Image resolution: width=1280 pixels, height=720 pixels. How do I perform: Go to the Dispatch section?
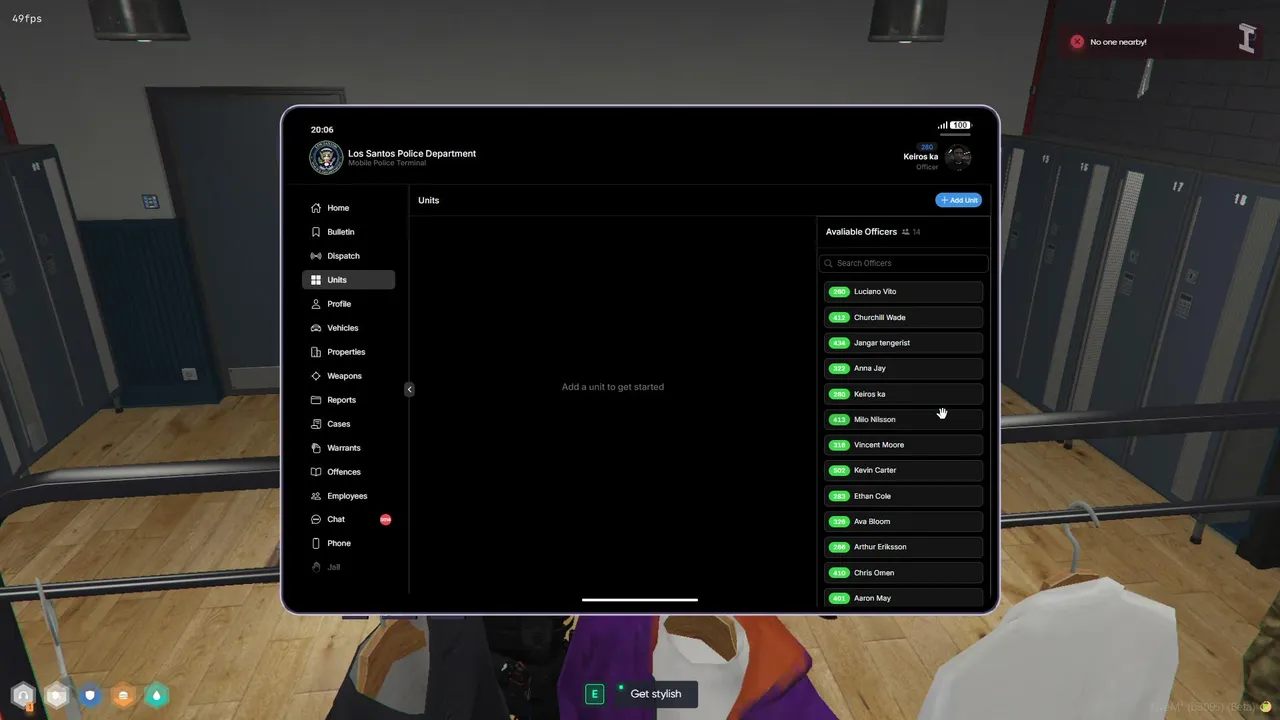(x=348, y=256)
